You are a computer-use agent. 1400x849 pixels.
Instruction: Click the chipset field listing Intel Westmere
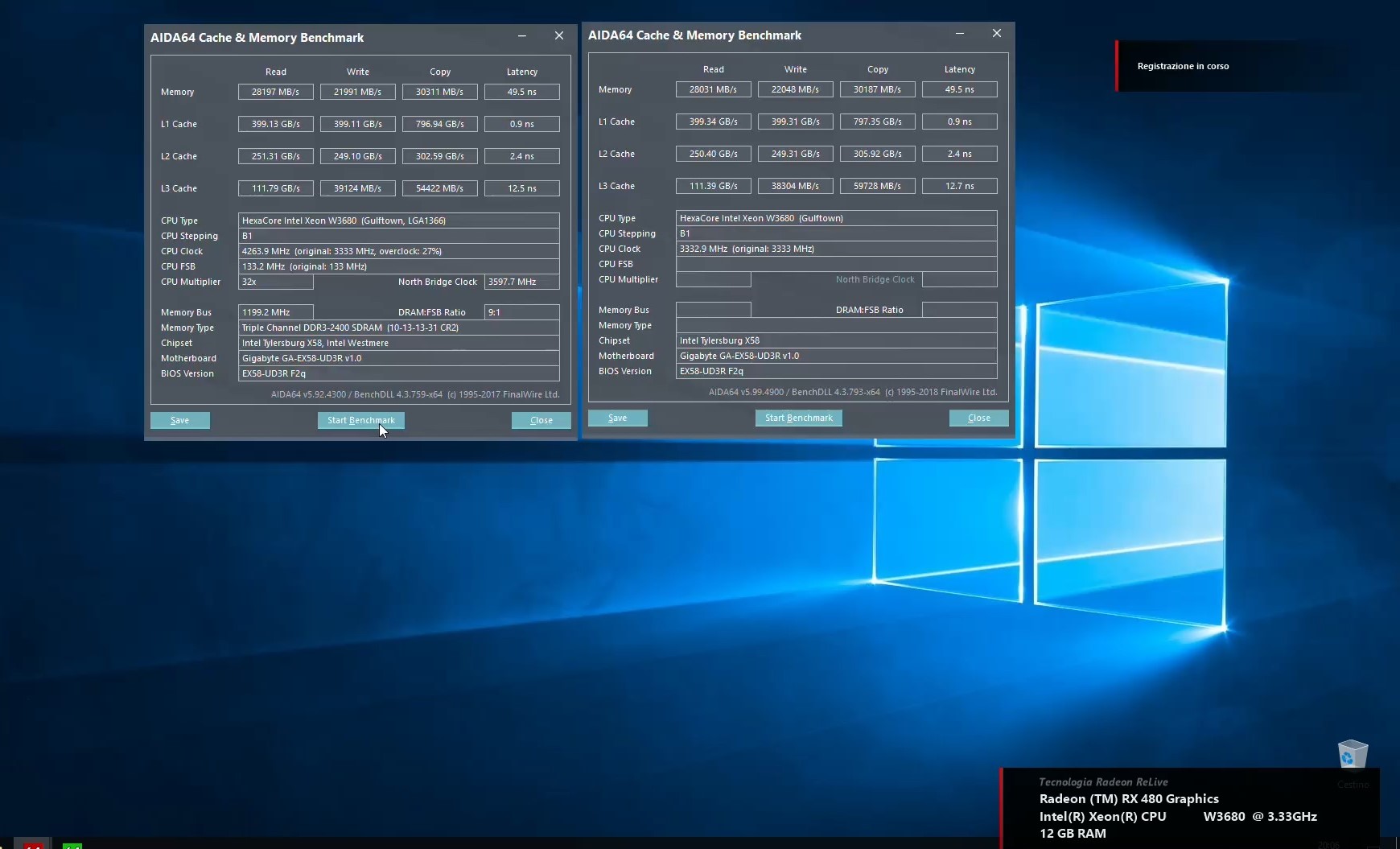[399, 343]
